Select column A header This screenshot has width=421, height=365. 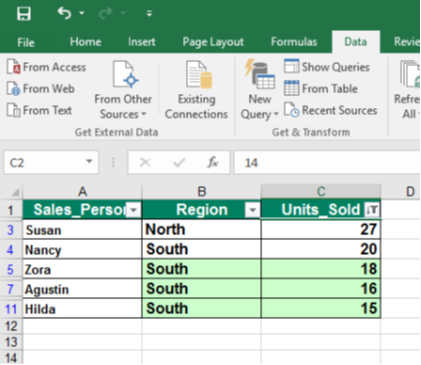pyautogui.click(x=82, y=192)
